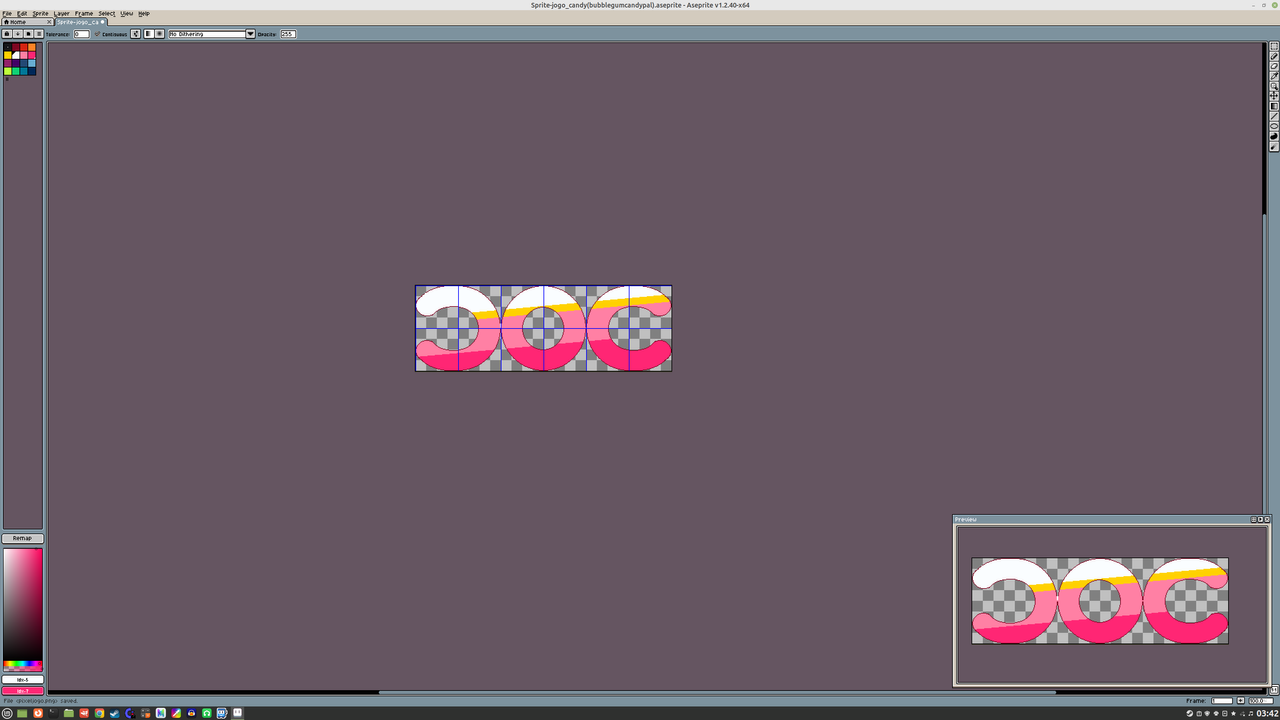Open palette presets icon
1280x720 pixels.
click(x=29, y=34)
